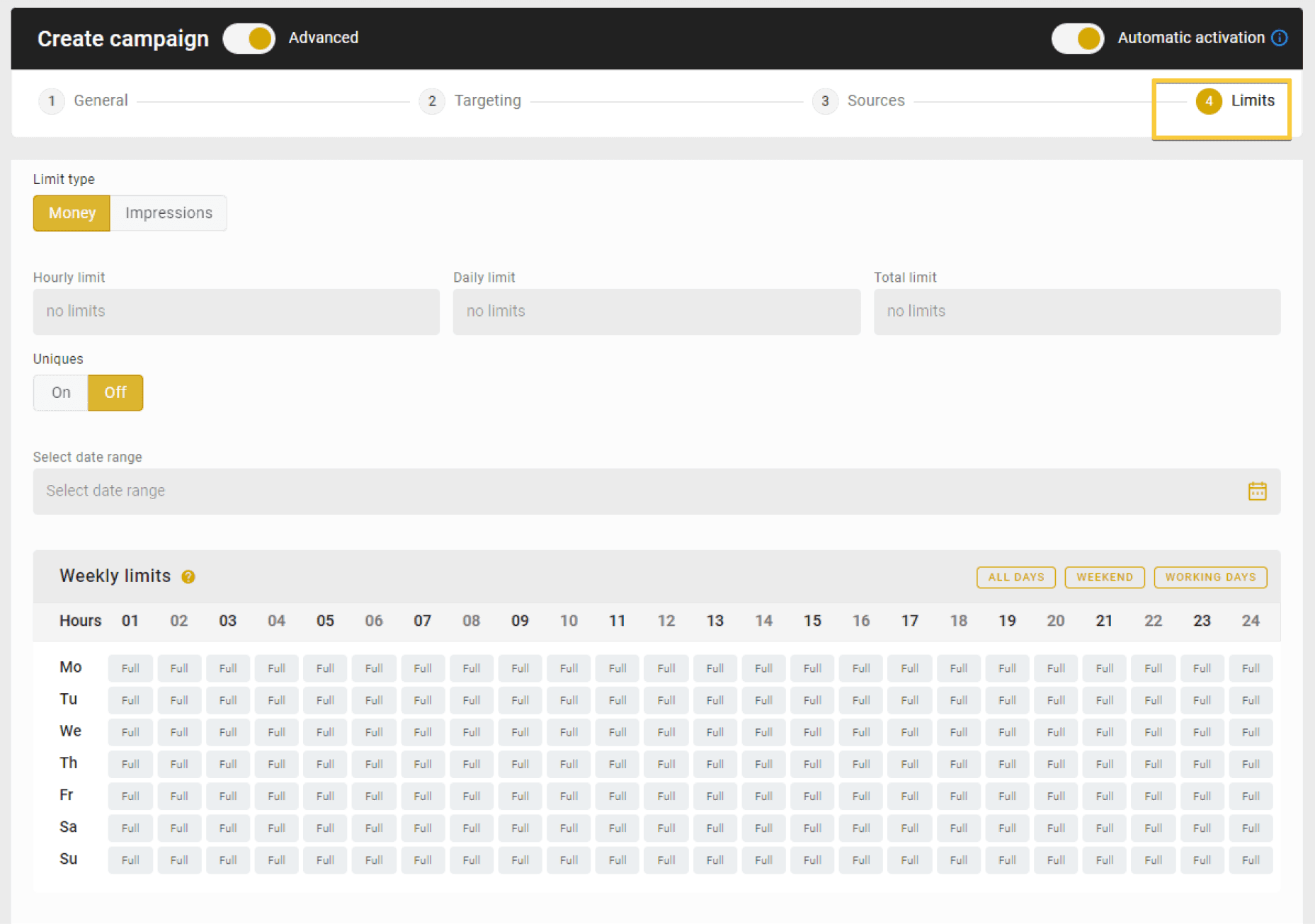Viewport: 1315px width, 924px height.
Task: Go to the Sources step tab
Action: pos(875,101)
